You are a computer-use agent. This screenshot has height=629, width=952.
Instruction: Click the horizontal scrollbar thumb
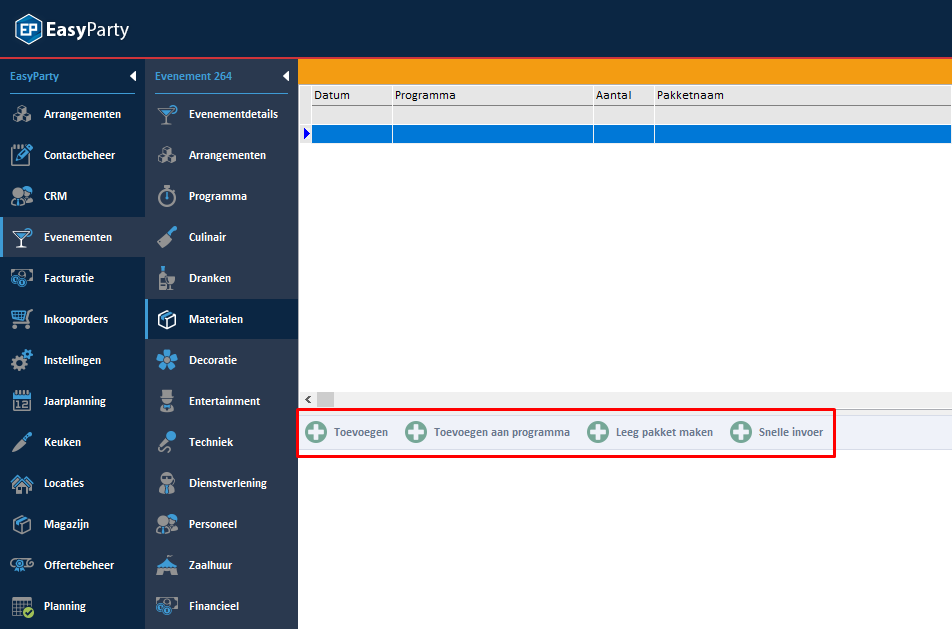coord(325,399)
